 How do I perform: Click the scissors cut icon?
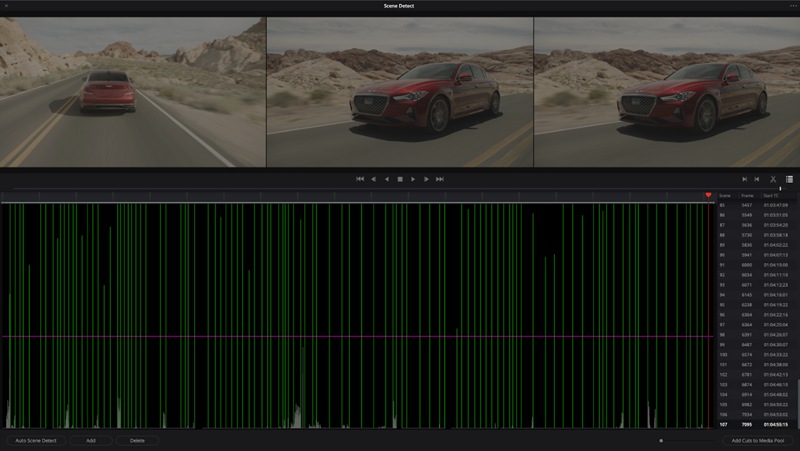point(773,179)
